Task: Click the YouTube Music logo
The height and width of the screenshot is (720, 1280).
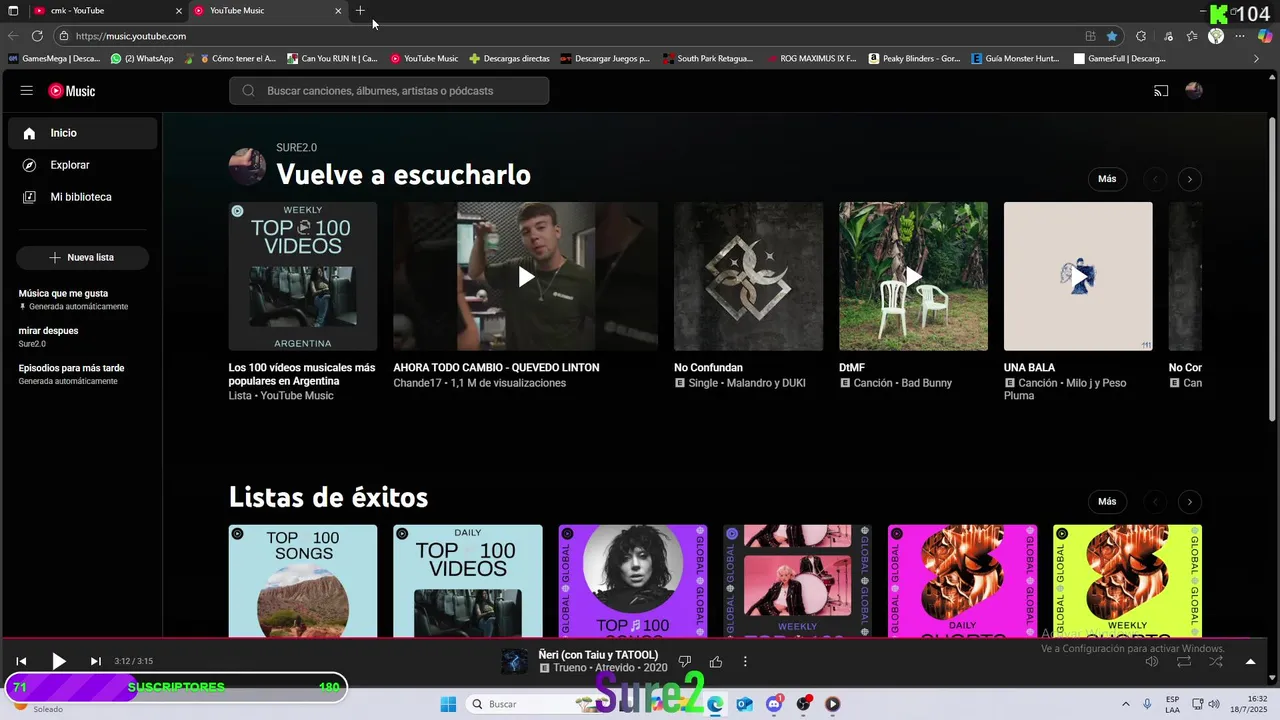Action: click(x=72, y=91)
